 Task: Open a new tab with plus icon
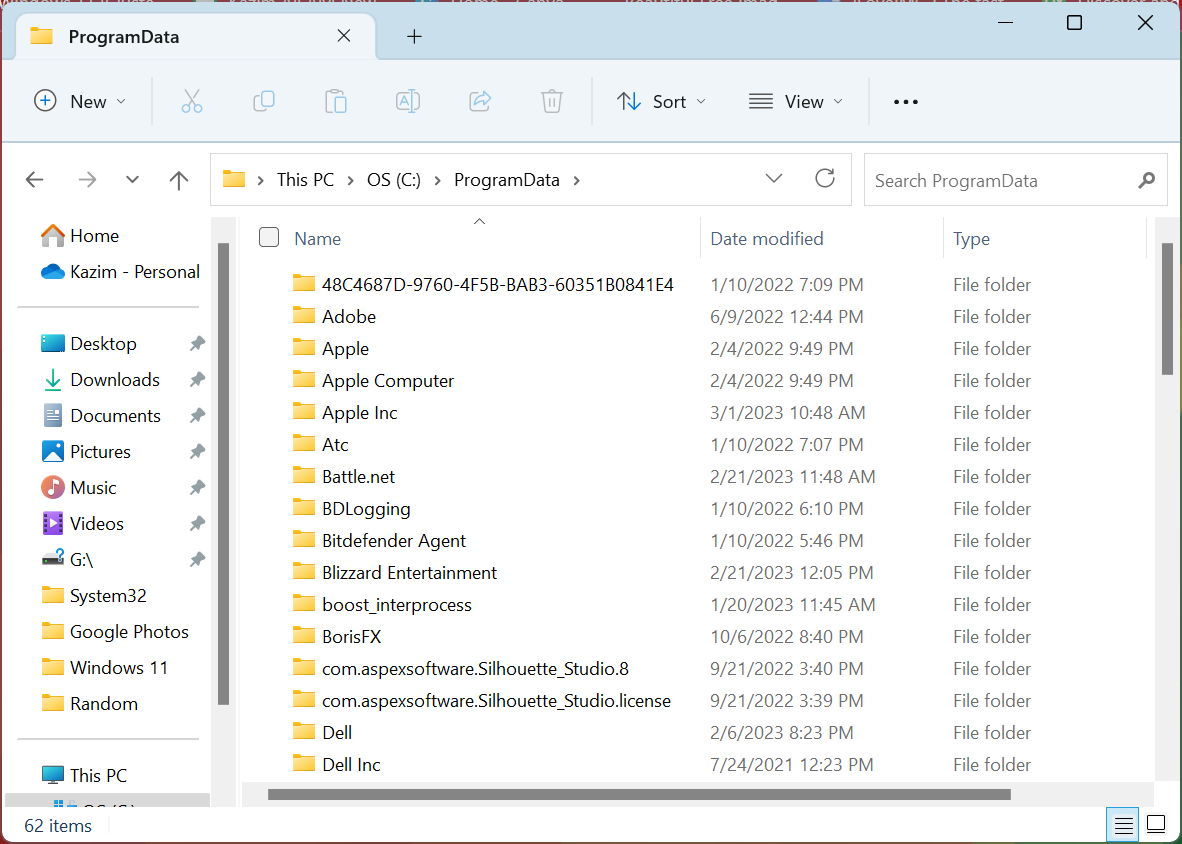[414, 36]
